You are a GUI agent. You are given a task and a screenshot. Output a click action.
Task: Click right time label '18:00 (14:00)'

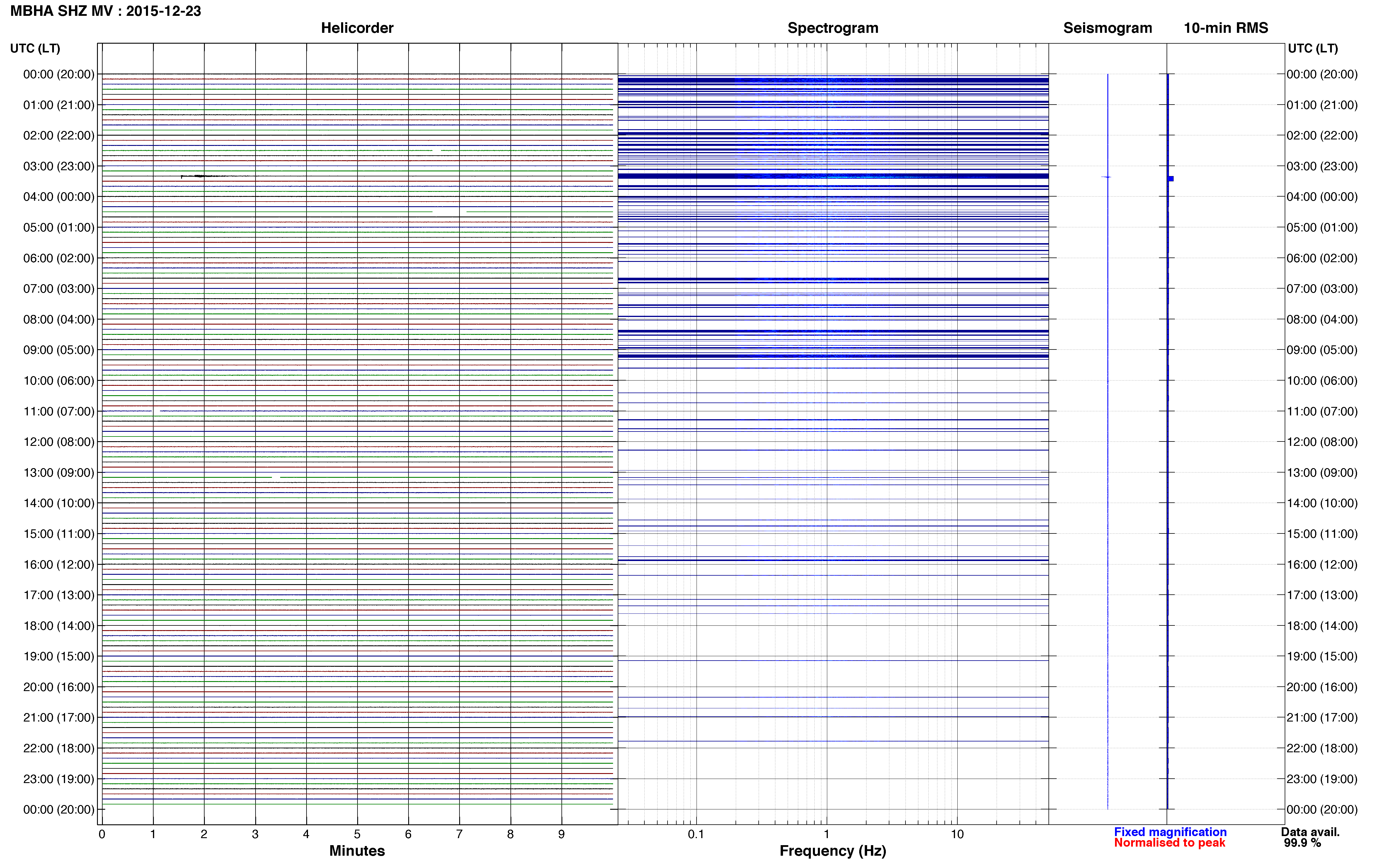1322,626
